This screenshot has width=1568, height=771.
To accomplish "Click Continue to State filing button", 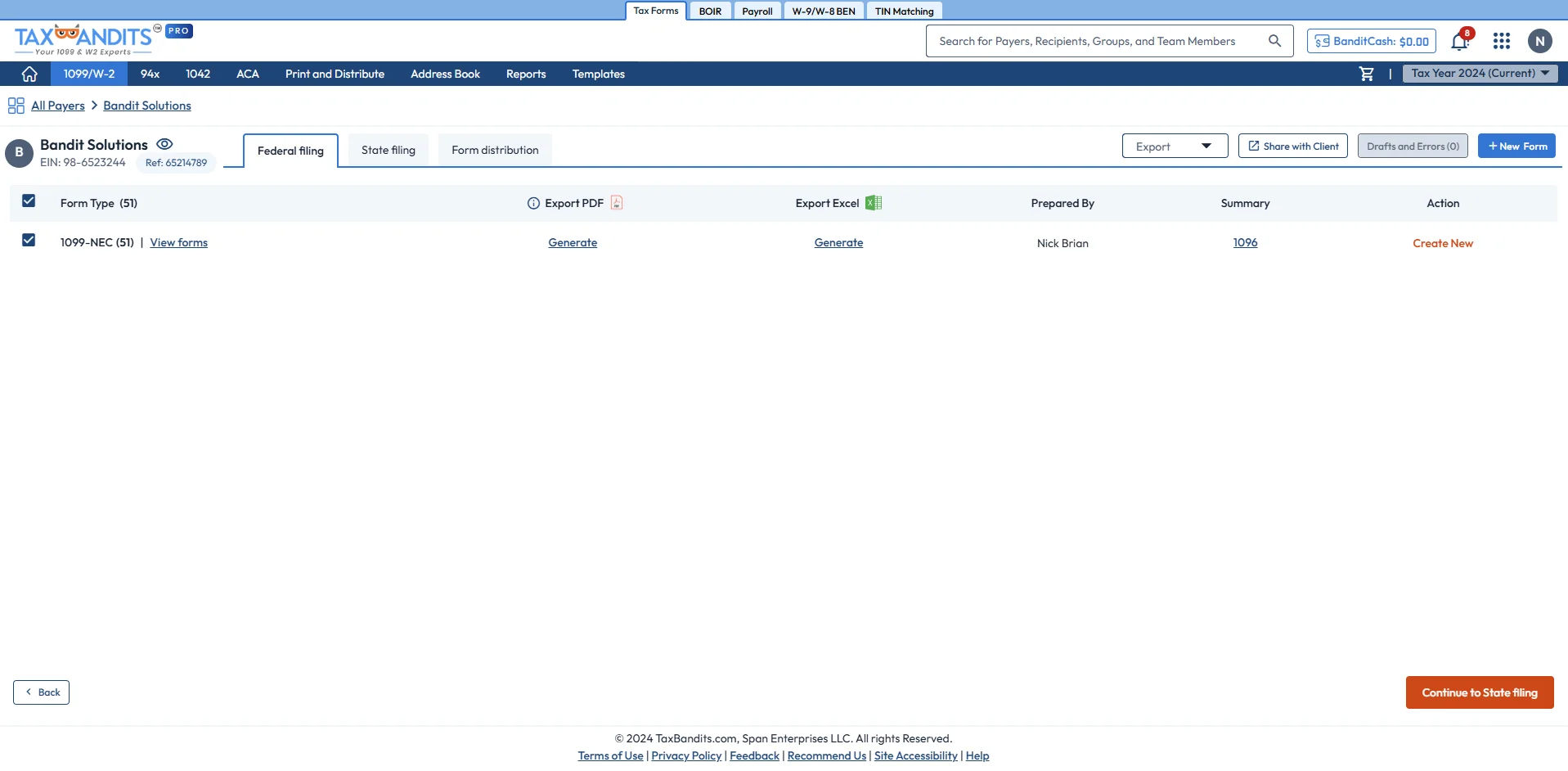I will pyautogui.click(x=1480, y=692).
